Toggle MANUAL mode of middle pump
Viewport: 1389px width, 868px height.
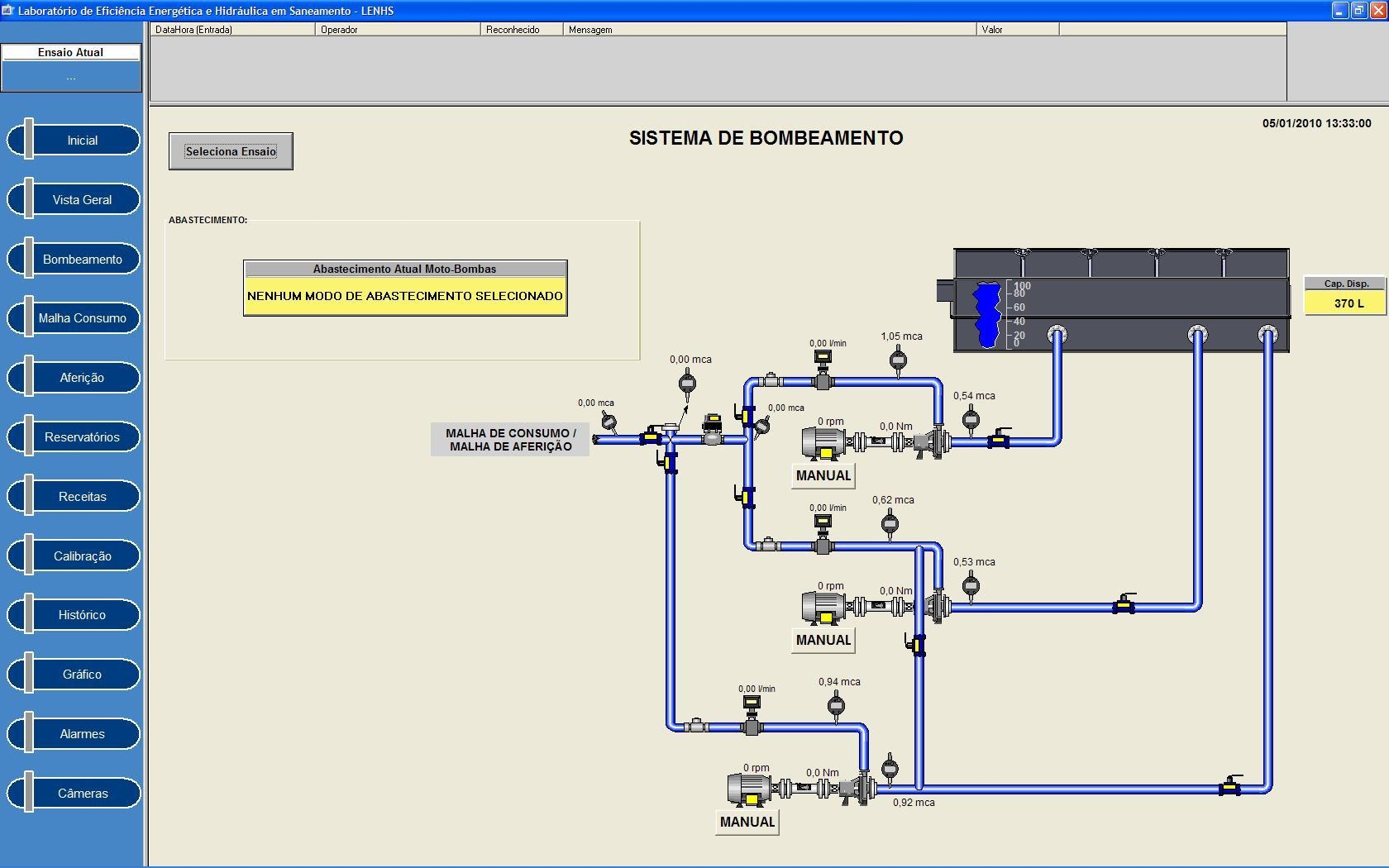(x=823, y=640)
